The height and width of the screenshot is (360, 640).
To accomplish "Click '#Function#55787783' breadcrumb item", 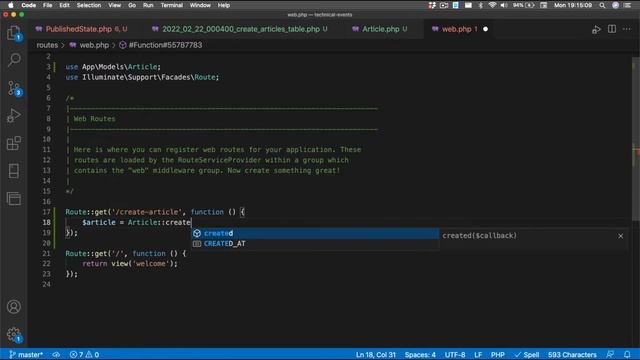I will pos(165,45).
